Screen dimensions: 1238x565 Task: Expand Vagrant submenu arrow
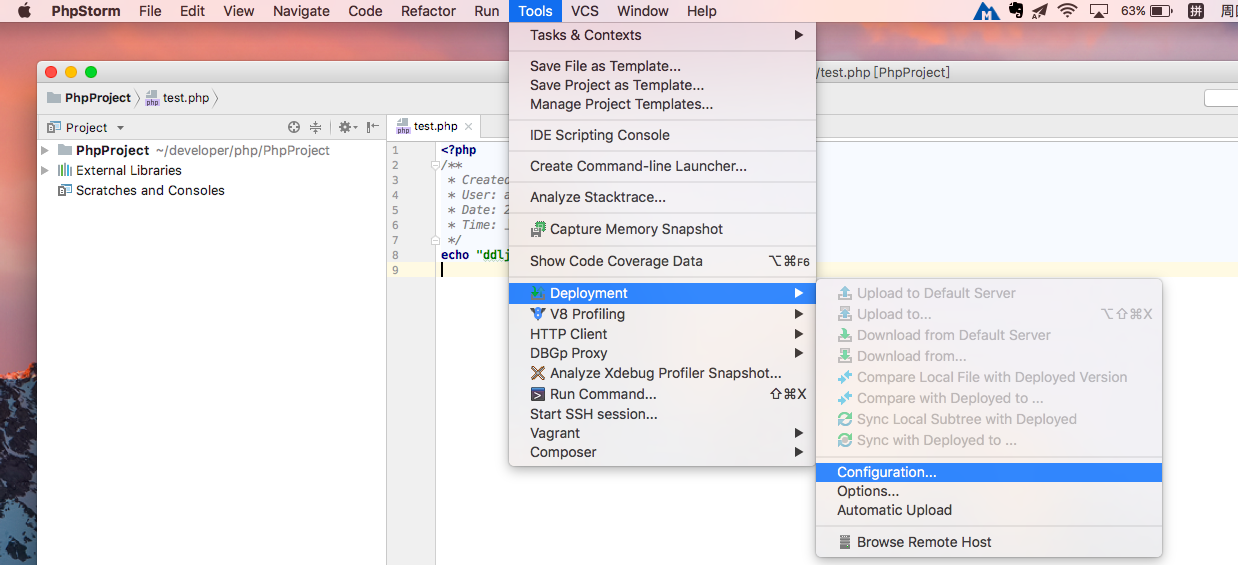(799, 433)
